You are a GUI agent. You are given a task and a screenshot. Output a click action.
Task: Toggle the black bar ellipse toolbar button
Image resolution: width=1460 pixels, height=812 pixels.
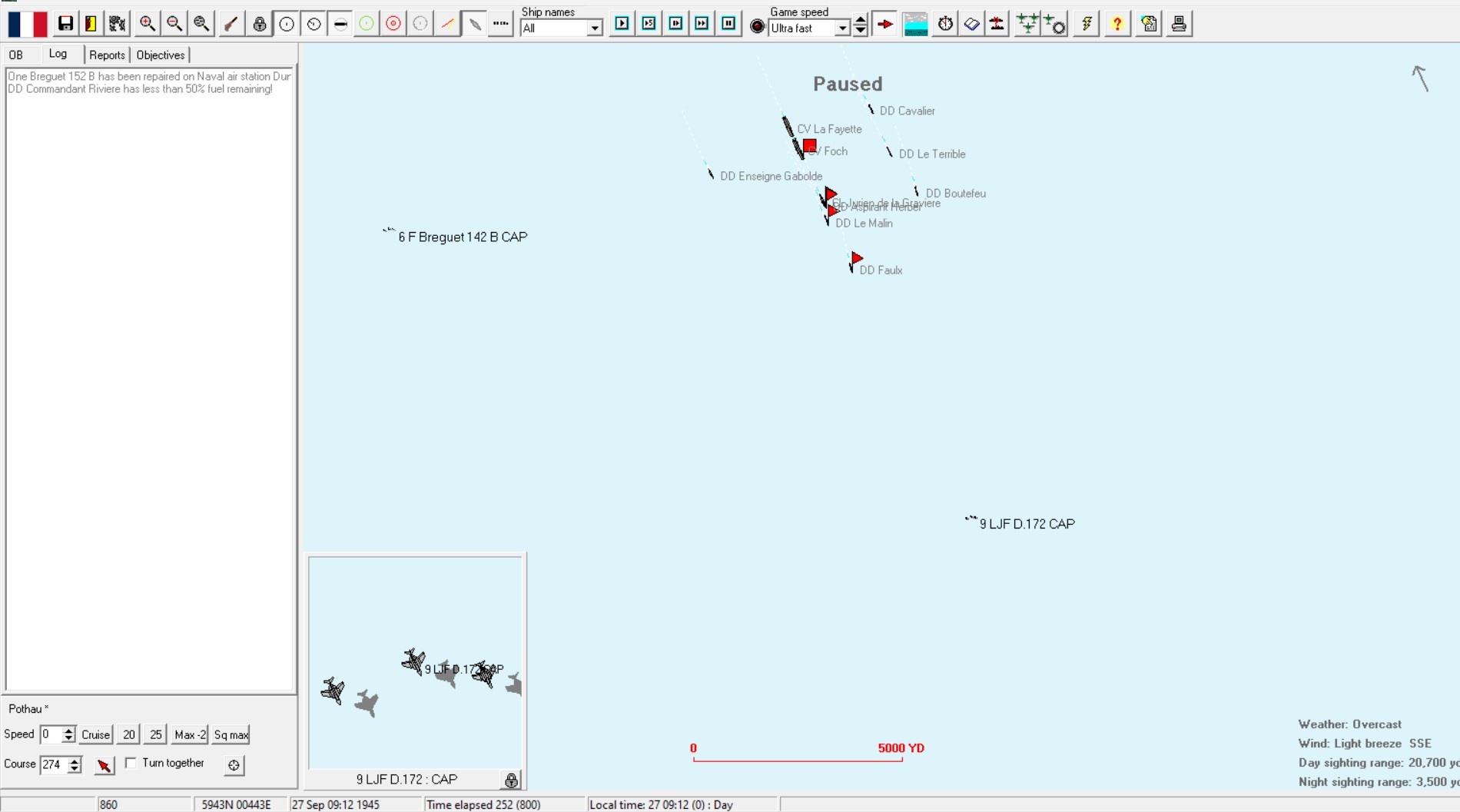(x=340, y=25)
